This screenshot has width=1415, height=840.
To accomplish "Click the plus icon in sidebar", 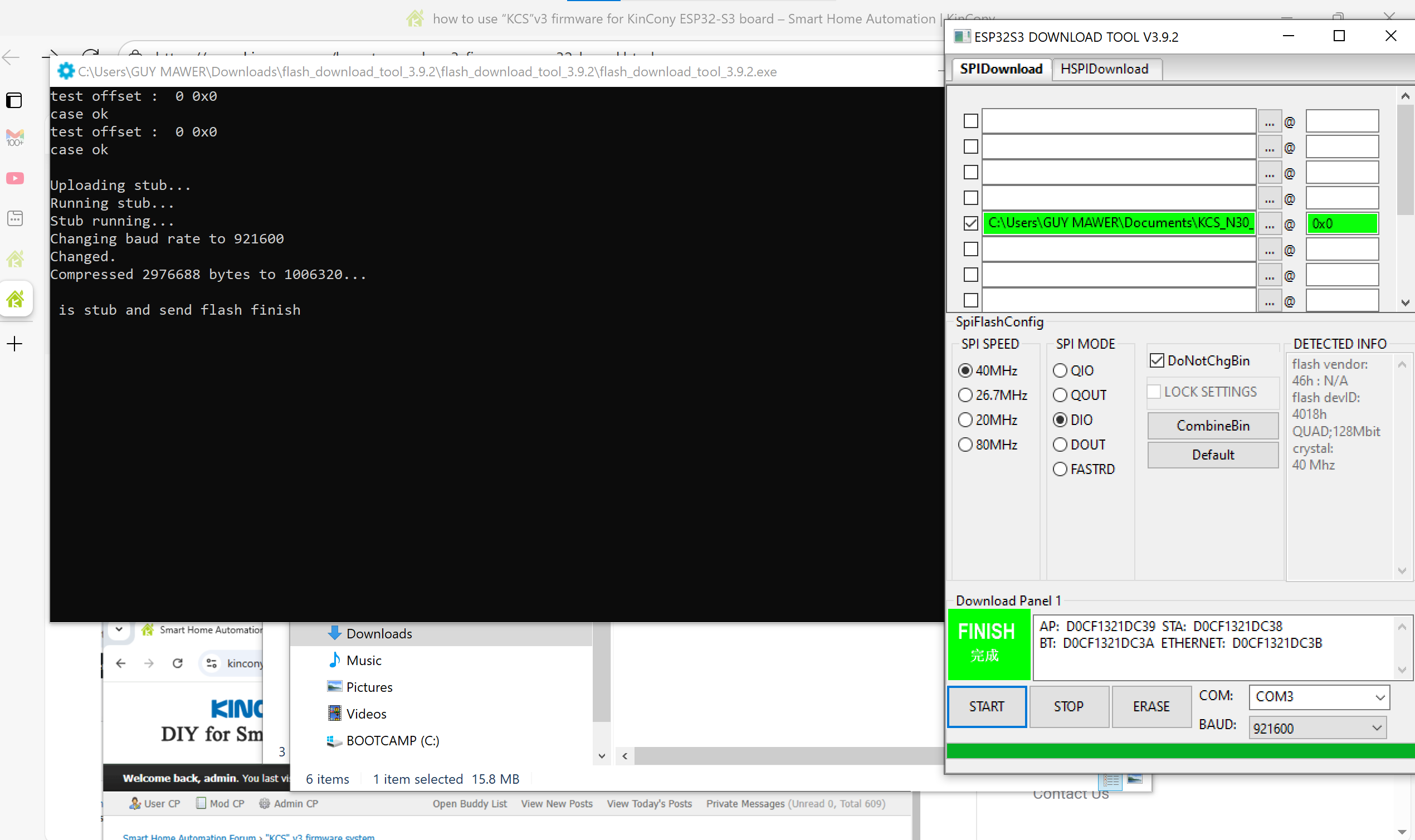I will (14, 344).
